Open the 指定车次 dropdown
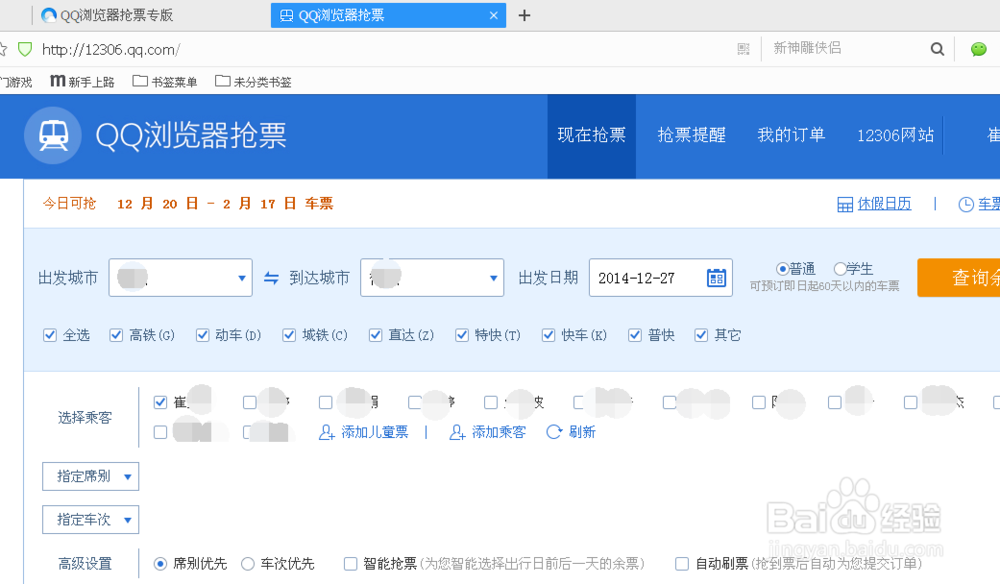 pos(91,520)
